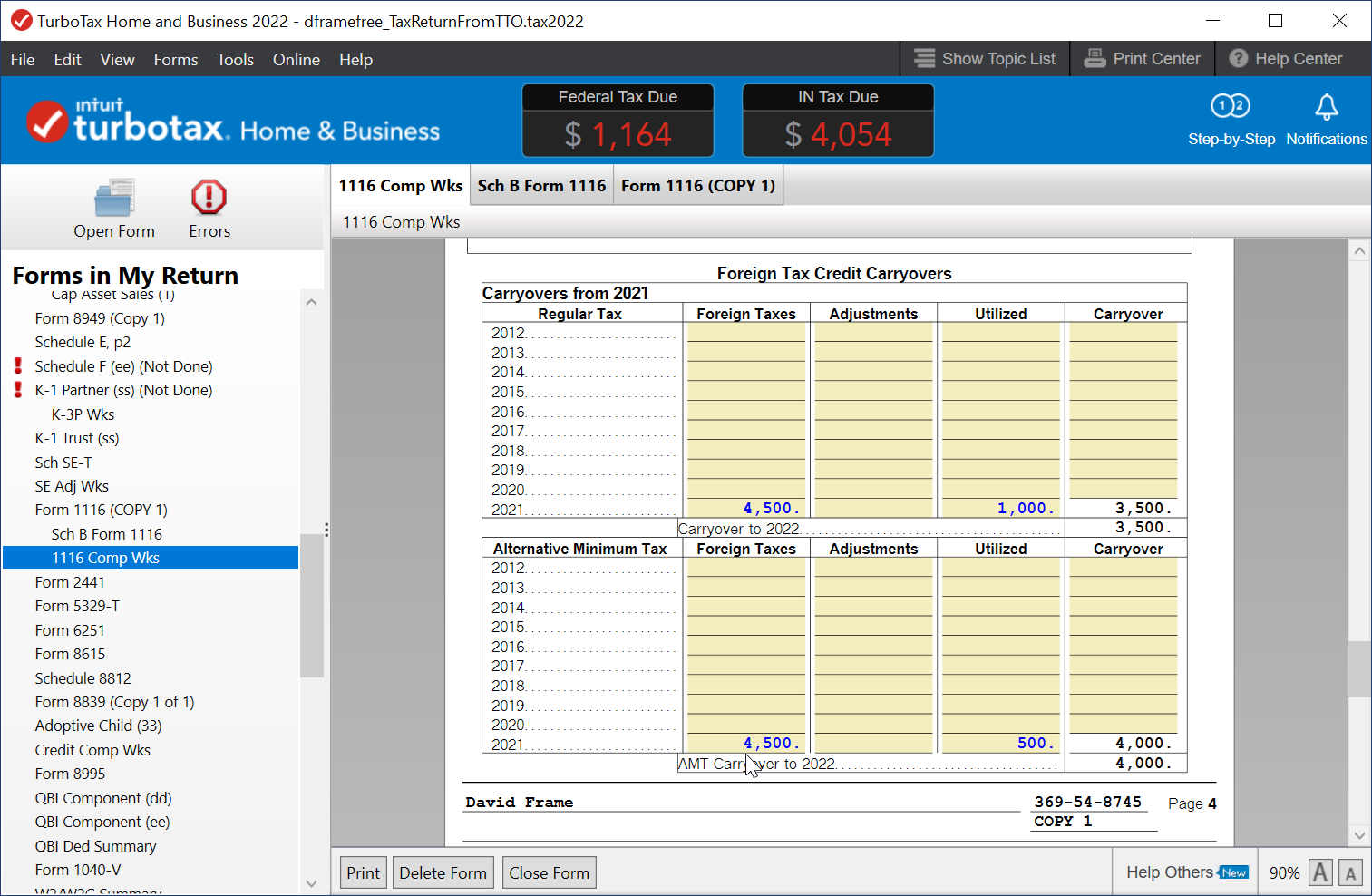Select QBI Component (ee) form

point(102,822)
